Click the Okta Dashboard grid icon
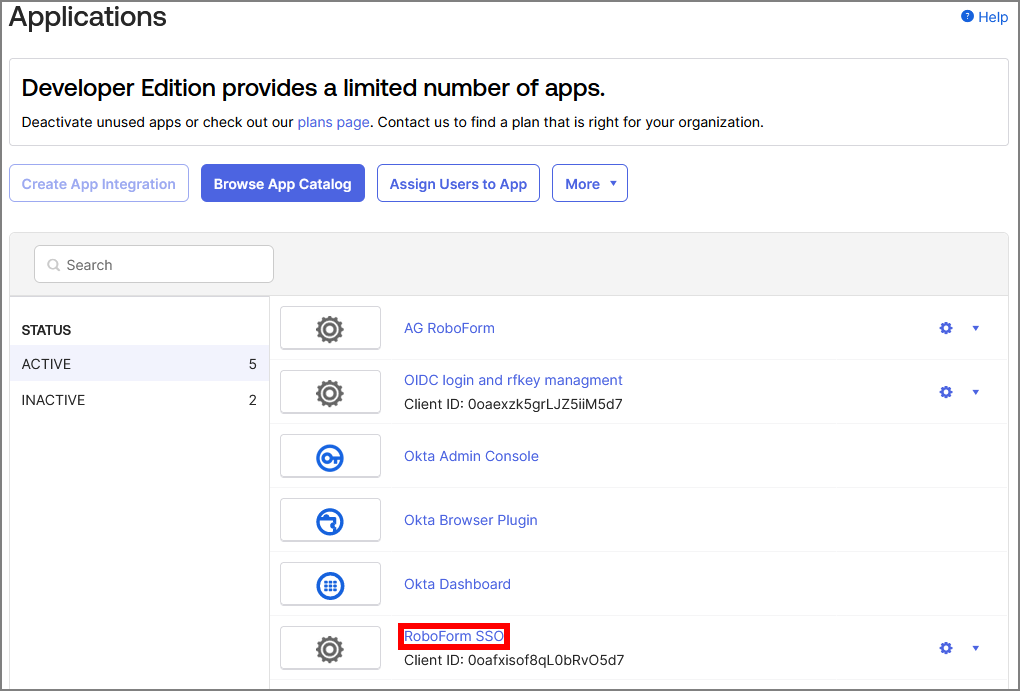This screenshot has height=691, width=1020. click(330, 585)
